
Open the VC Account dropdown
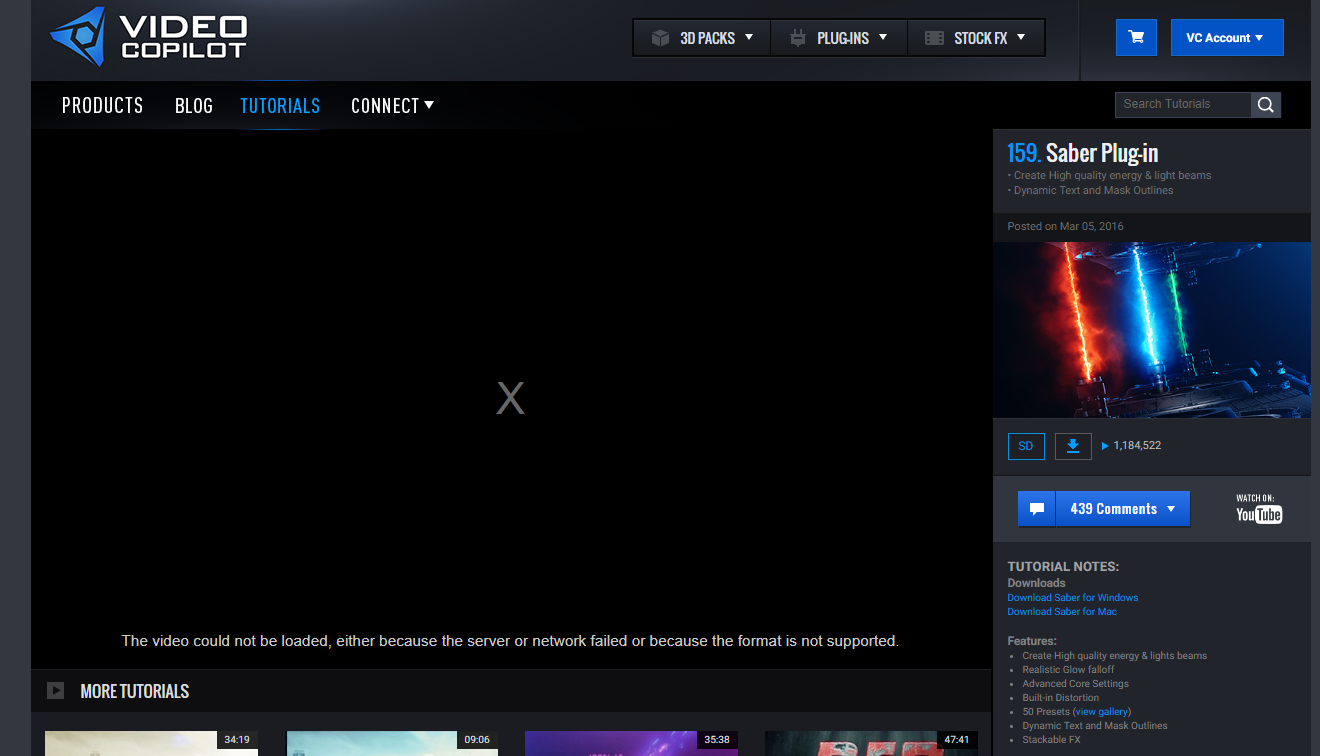1227,38
